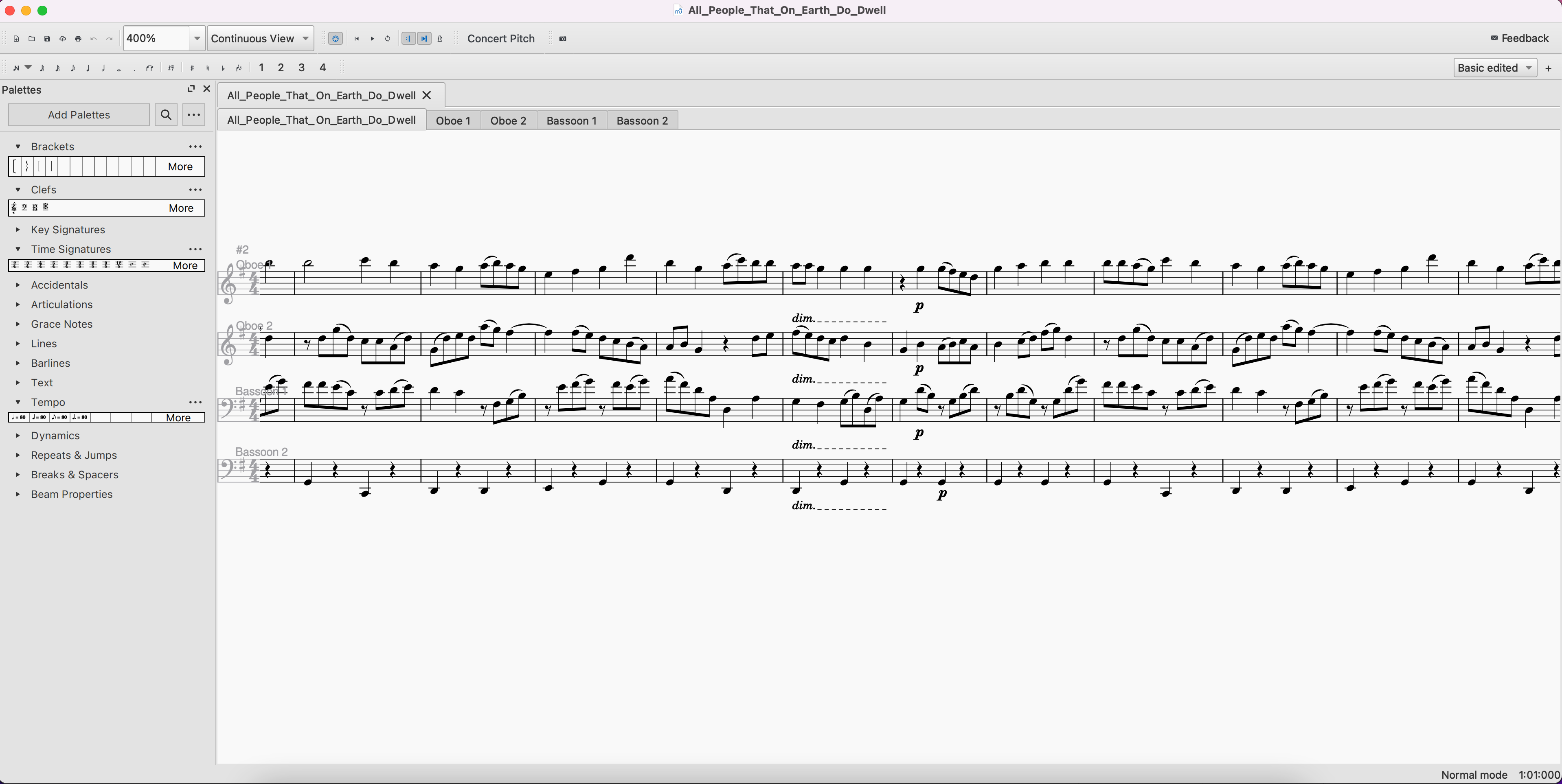Select the eighth note duration
This screenshot has height=784, width=1562.
pos(73,67)
